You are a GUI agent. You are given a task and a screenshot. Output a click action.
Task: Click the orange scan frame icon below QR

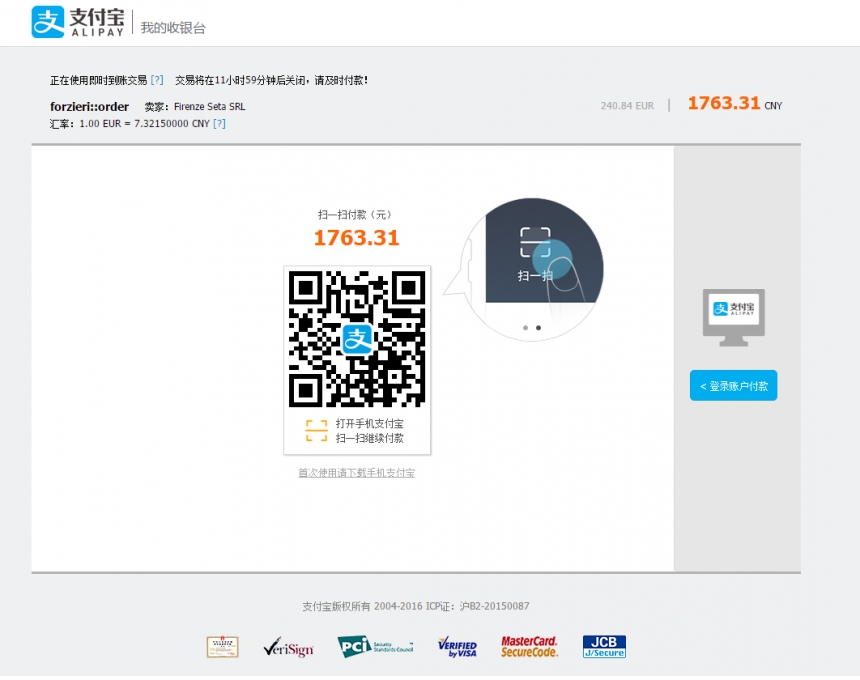(316, 431)
